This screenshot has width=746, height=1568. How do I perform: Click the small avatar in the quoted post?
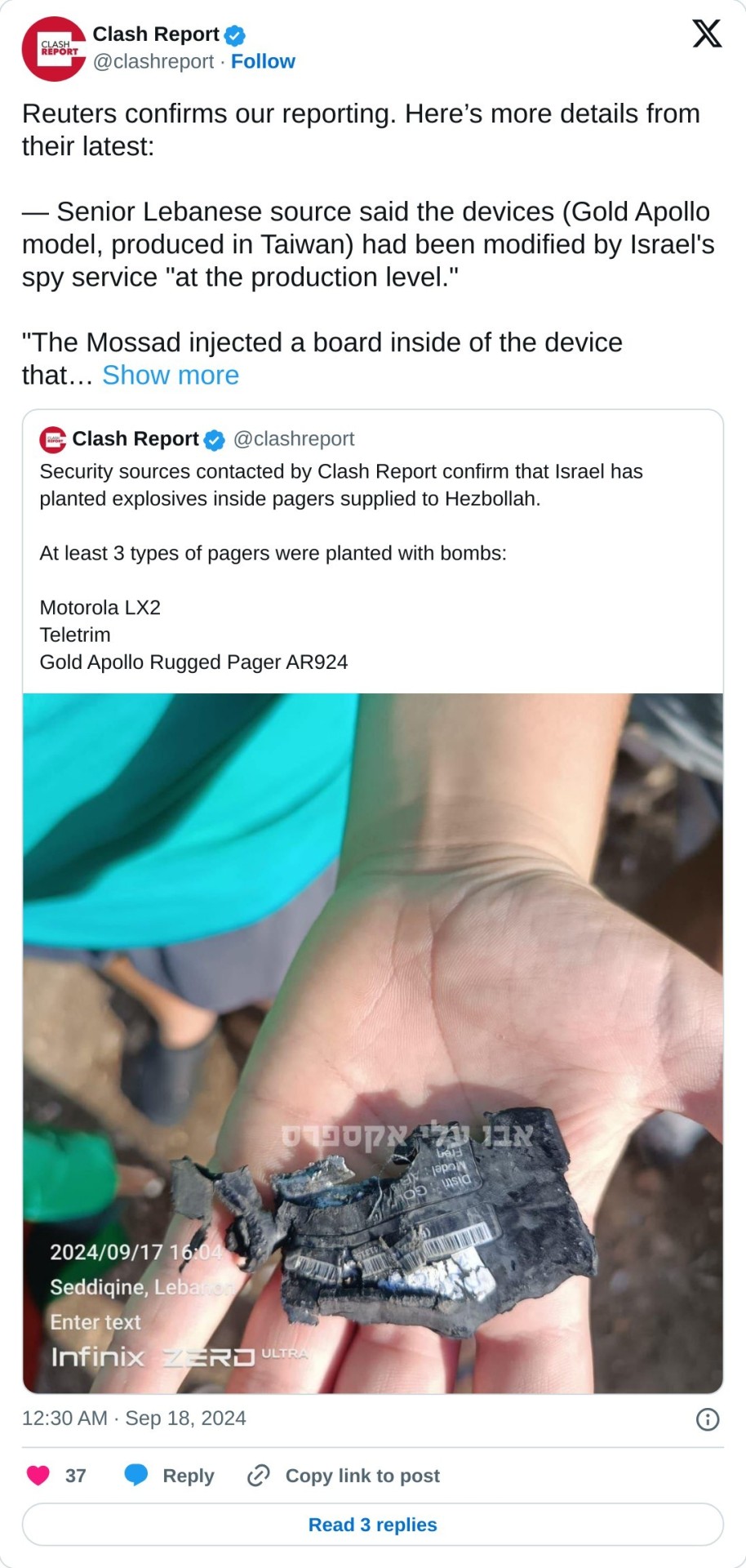[x=53, y=439]
